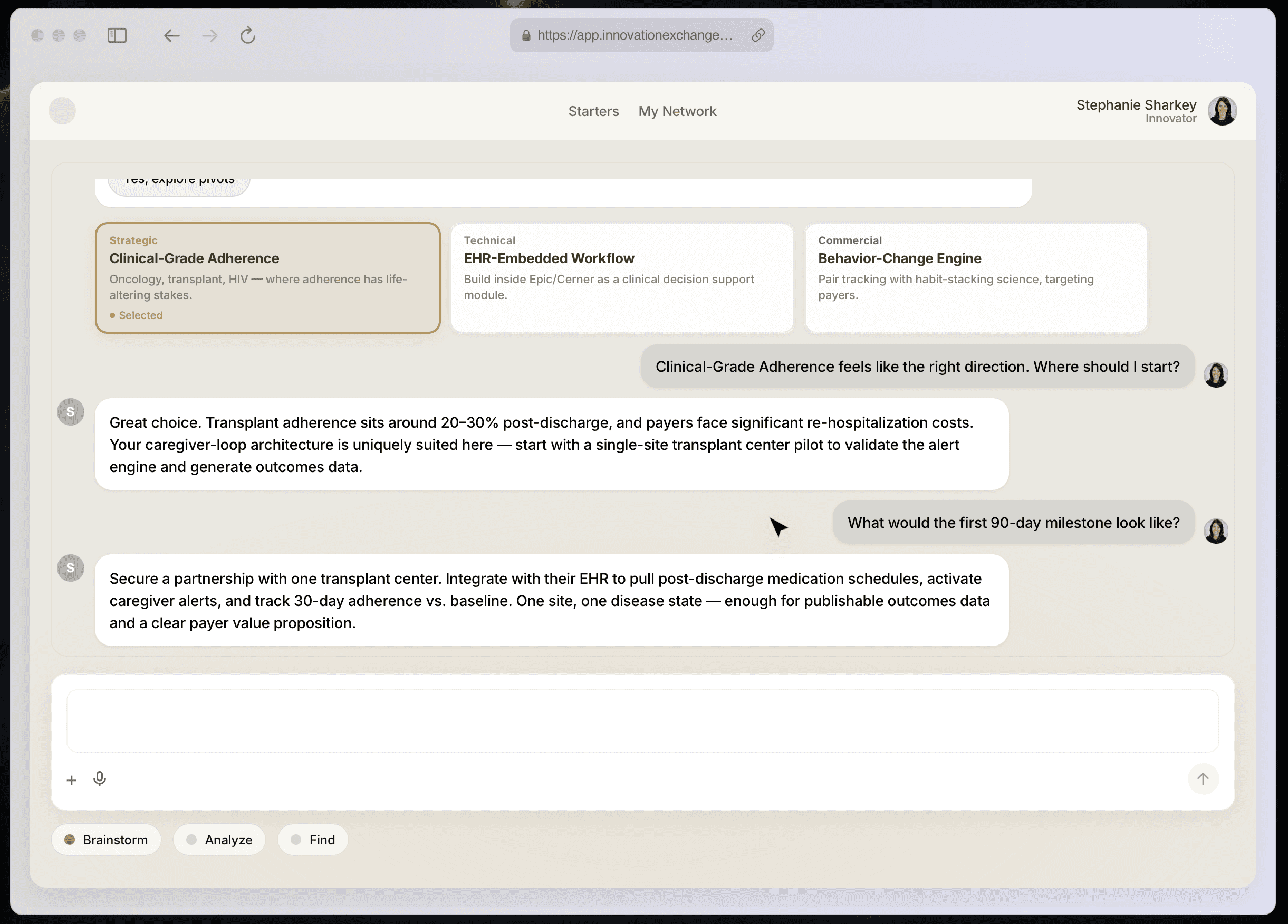This screenshot has height=924, width=1288.
Task: Click the round app logo icon
Action: click(x=62, y=111)
